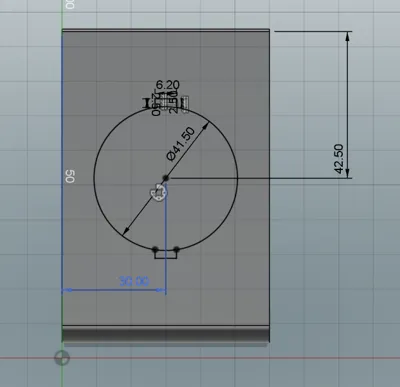The height and width of the screenshot is (387, 400).
Task: Click the upper-right arrowhead of the diameter dimension
Action: coord(206,126)
